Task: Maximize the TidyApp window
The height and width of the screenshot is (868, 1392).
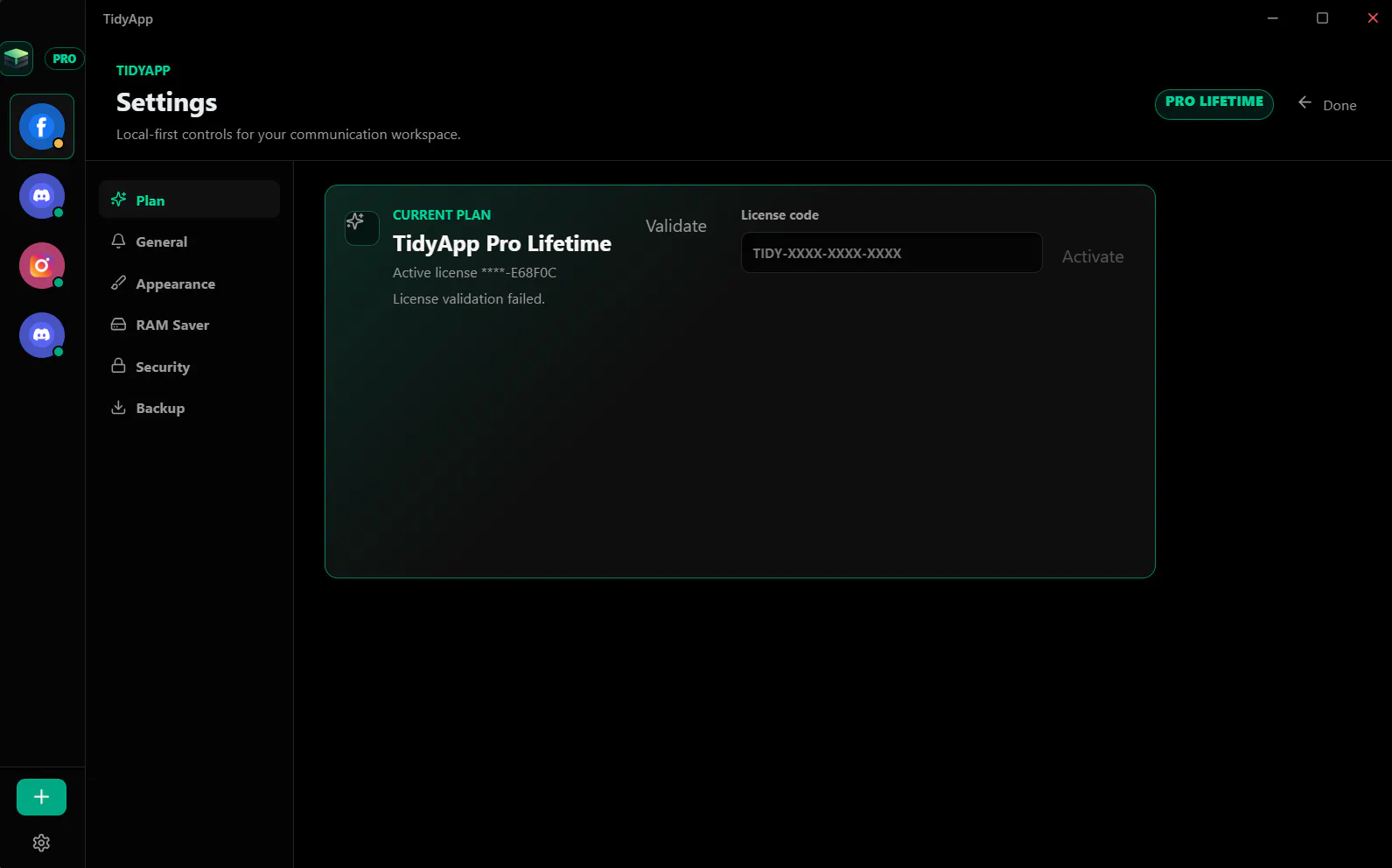Action: point(1323,18)
